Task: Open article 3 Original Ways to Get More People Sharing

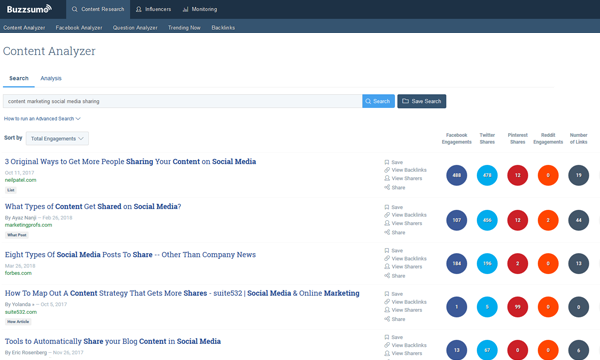Action: 130,161
